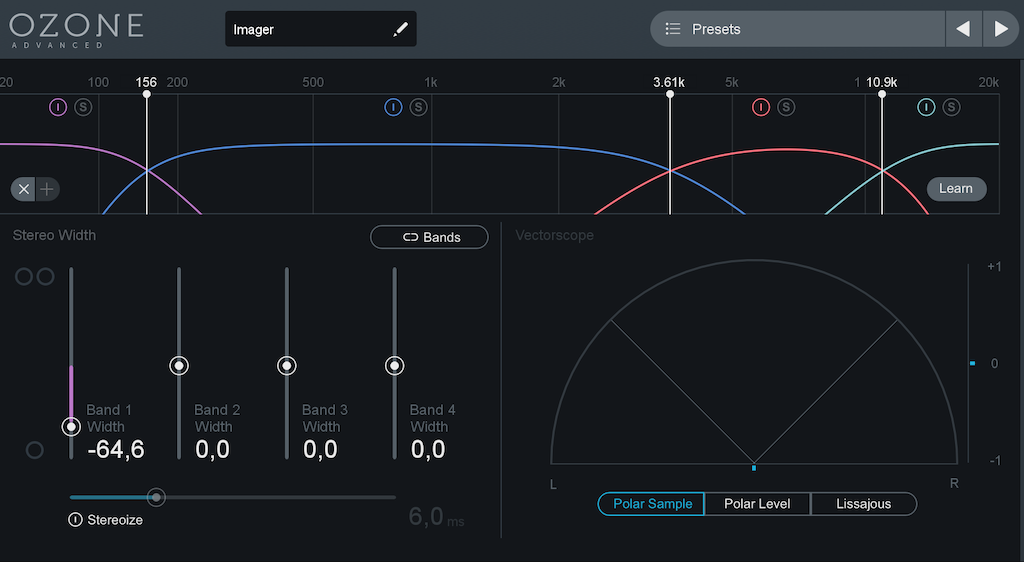Go to the previous preset arrow
This screenshot has height=562, width=1024.
963,29
